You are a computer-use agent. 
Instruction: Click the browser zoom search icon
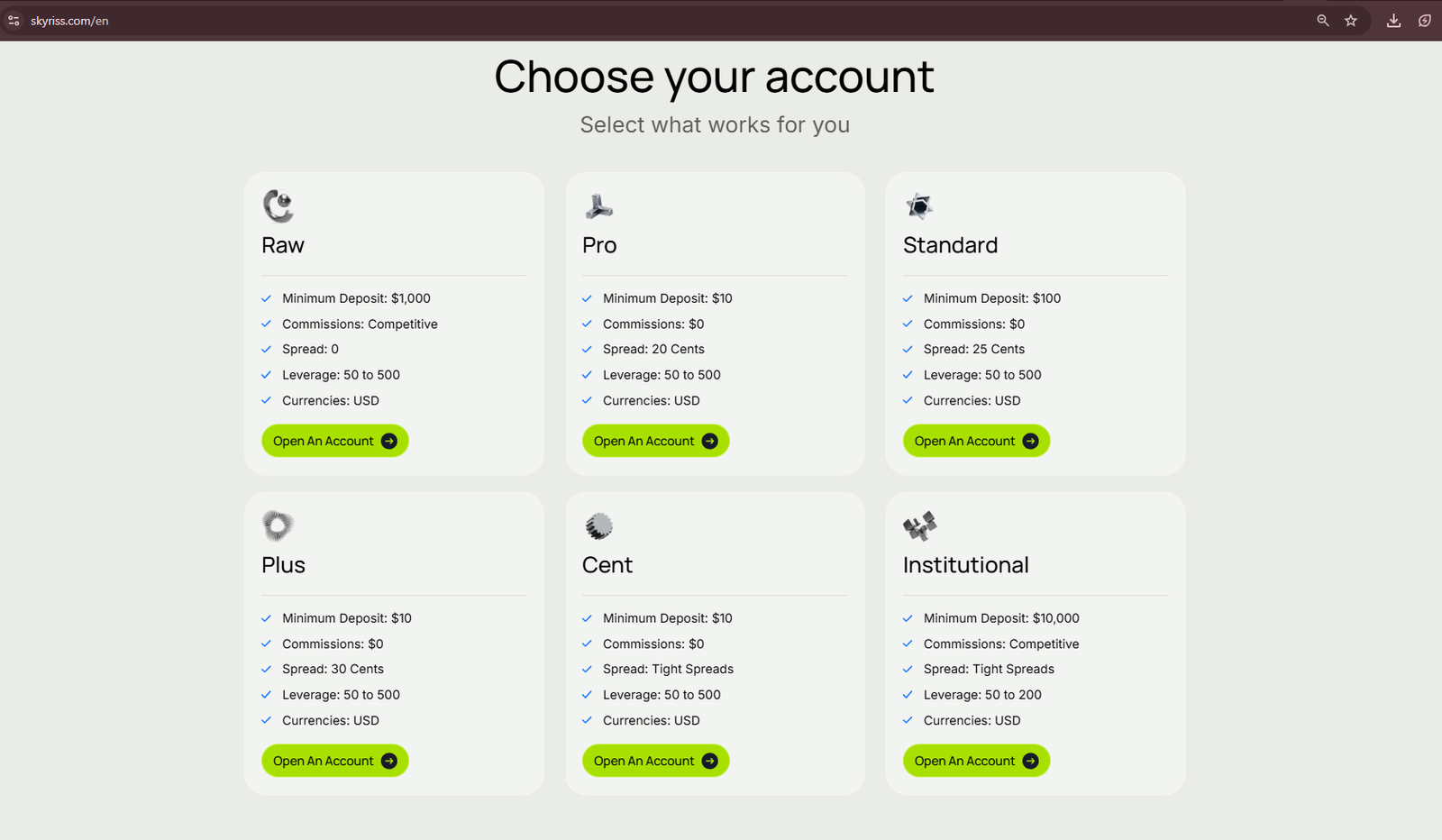[1322, 19]
